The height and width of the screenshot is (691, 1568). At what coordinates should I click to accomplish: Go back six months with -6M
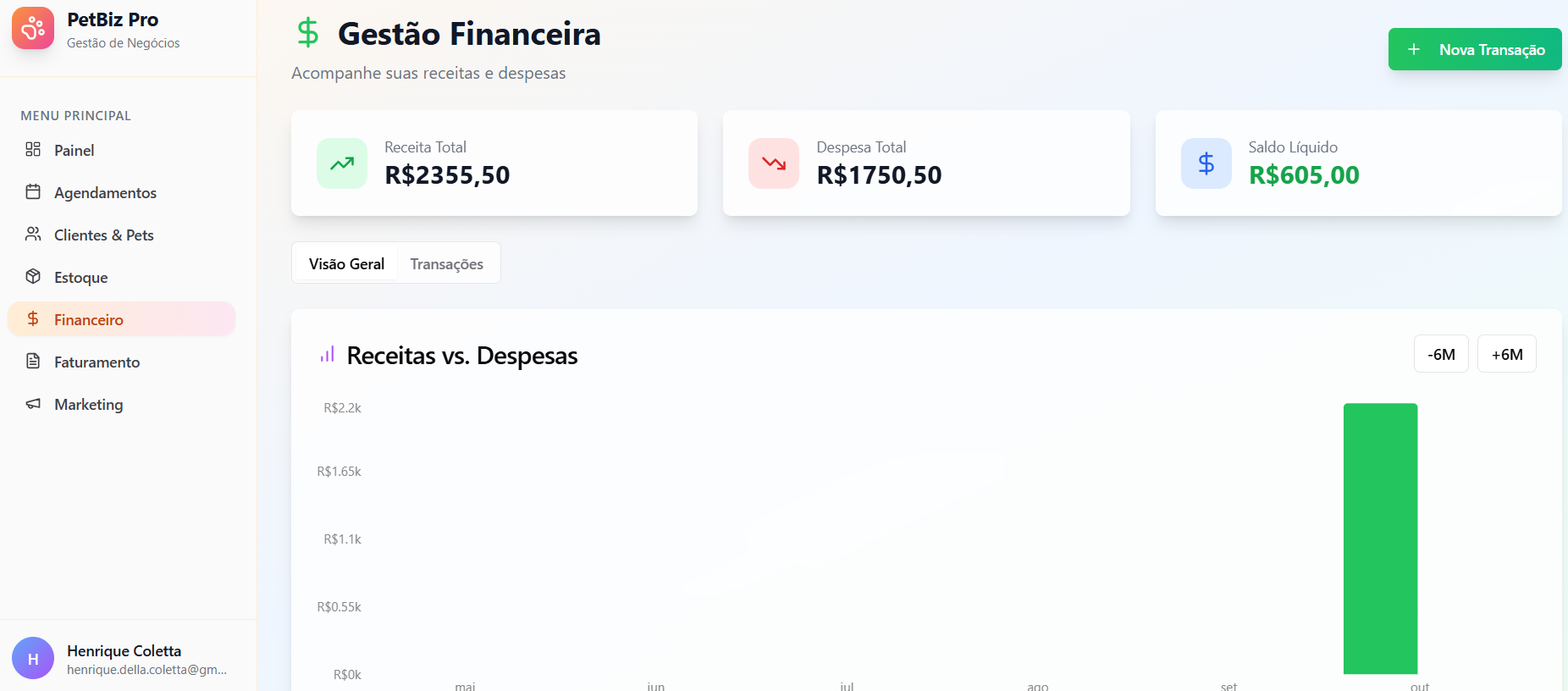click(1441, 354)
